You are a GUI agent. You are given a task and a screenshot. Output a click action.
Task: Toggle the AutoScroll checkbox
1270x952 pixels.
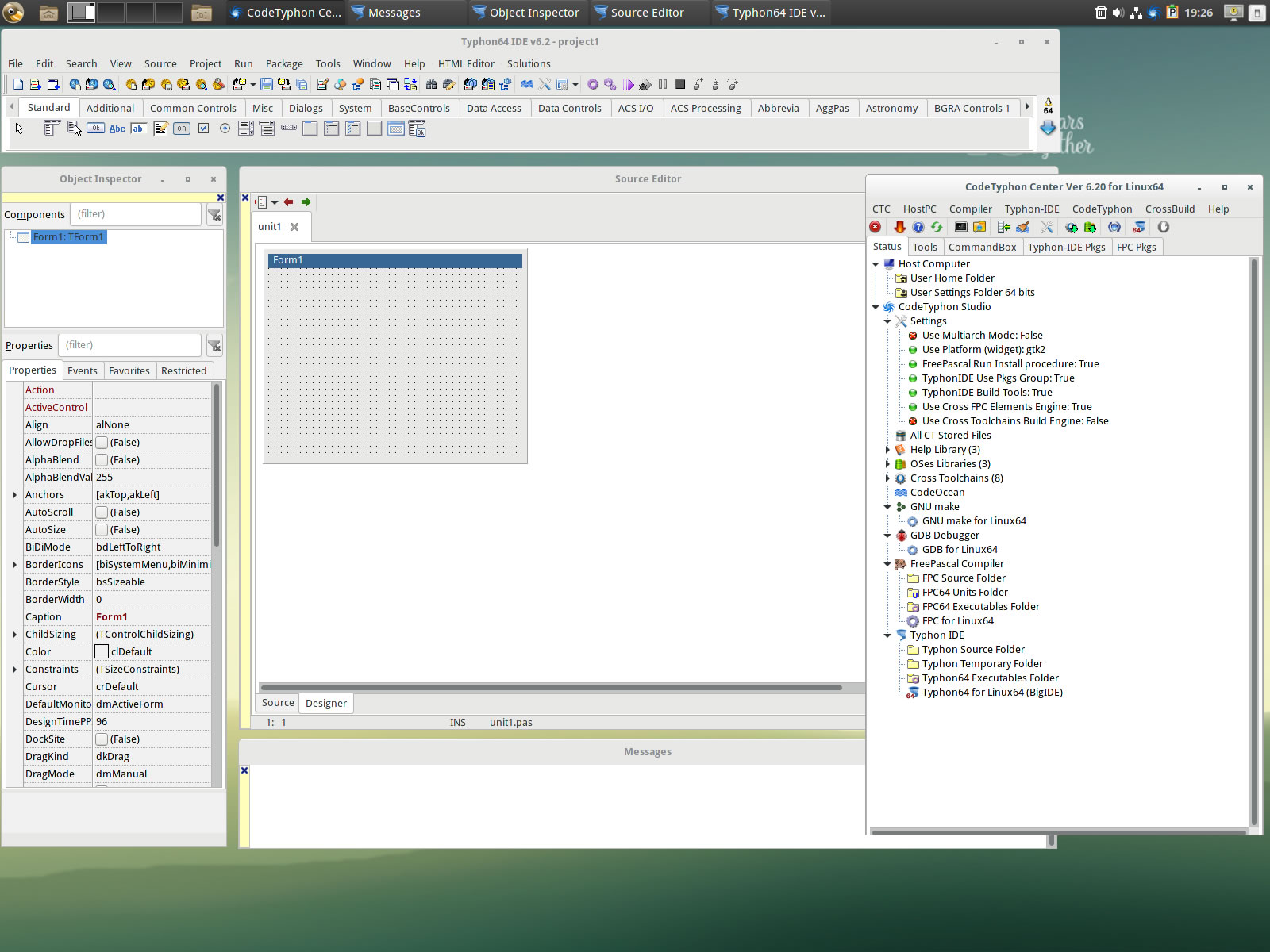click(102, 512)
